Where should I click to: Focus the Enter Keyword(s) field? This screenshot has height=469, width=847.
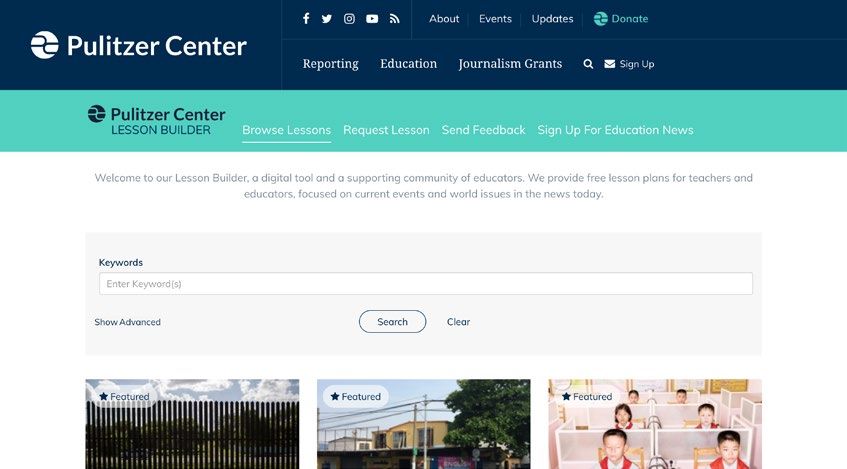[x=426, y=284]
